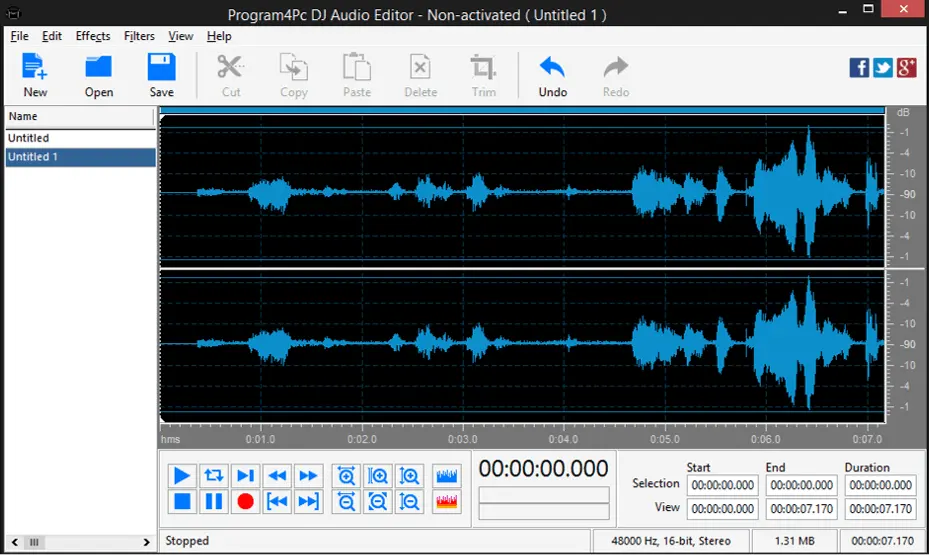Click the Name column header
Image resolution: width=929 pixels, height=555 pixels.
click(x=79, y=117)
